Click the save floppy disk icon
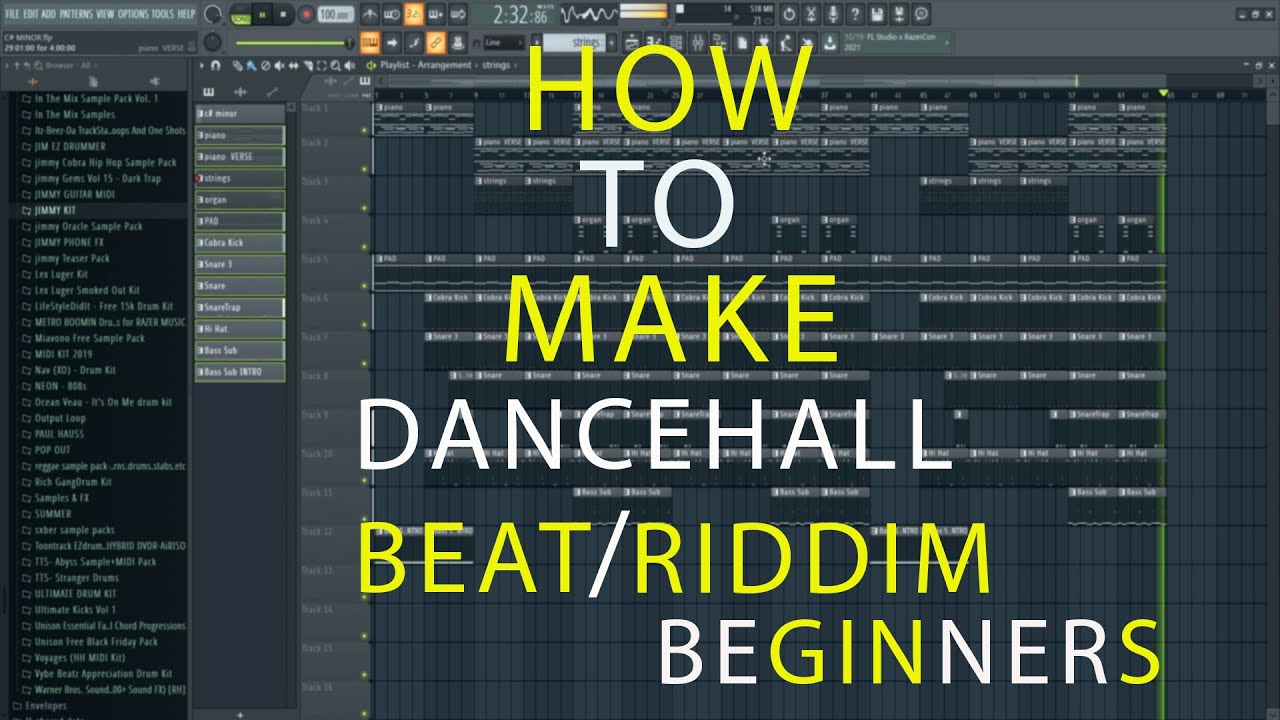1280x720 pixels. 877,15
